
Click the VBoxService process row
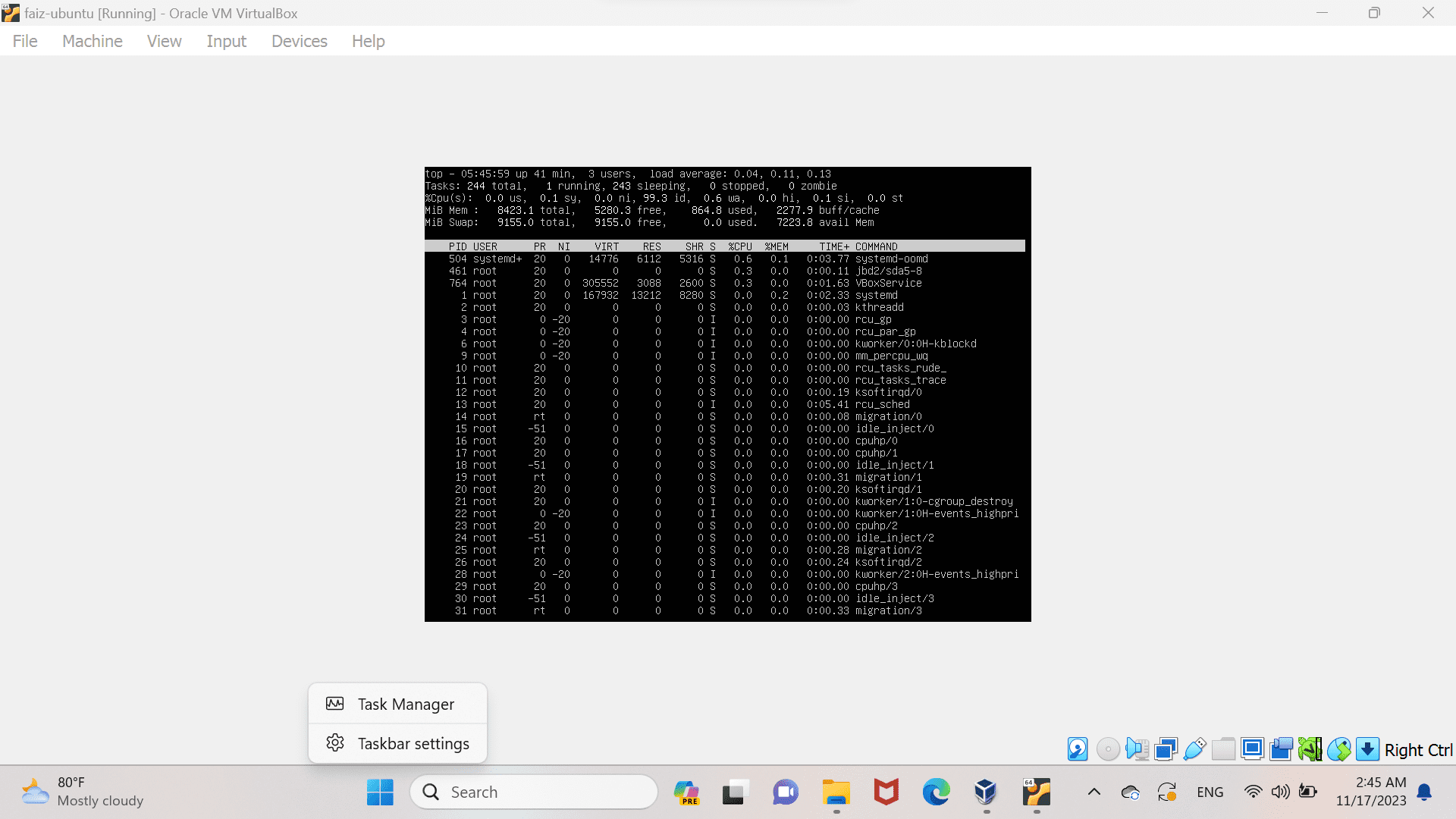(725, 283)
